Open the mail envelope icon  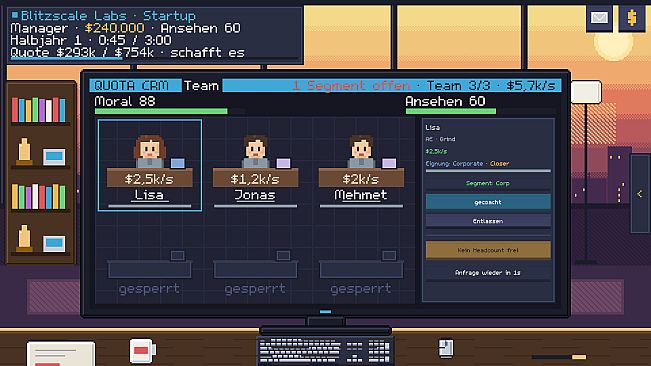tap(599, 17)
